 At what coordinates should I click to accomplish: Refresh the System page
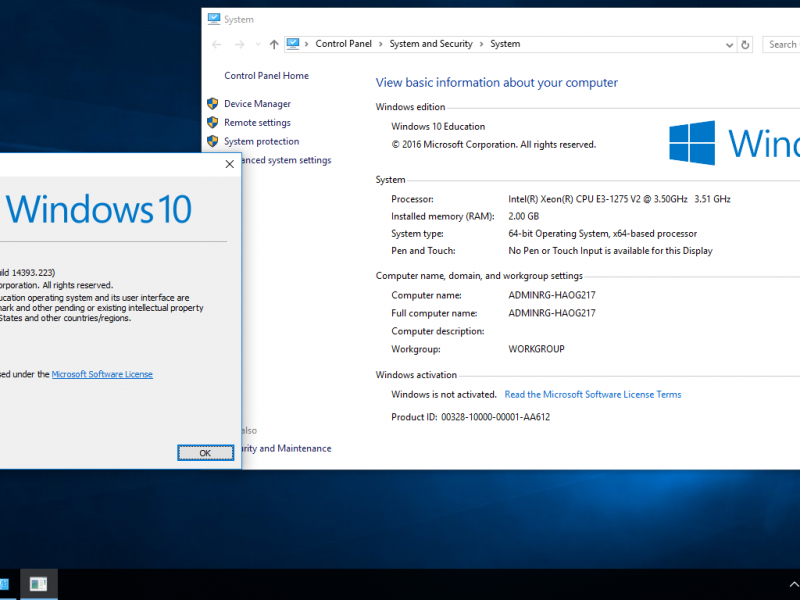[x=745, y=44]
